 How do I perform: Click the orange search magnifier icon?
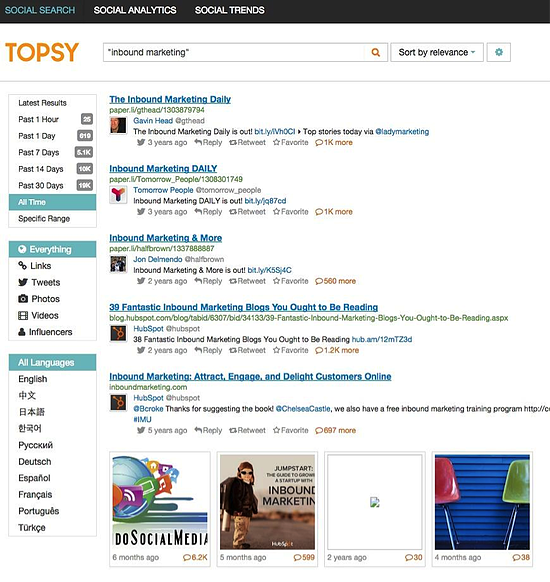tap(376, 52)
